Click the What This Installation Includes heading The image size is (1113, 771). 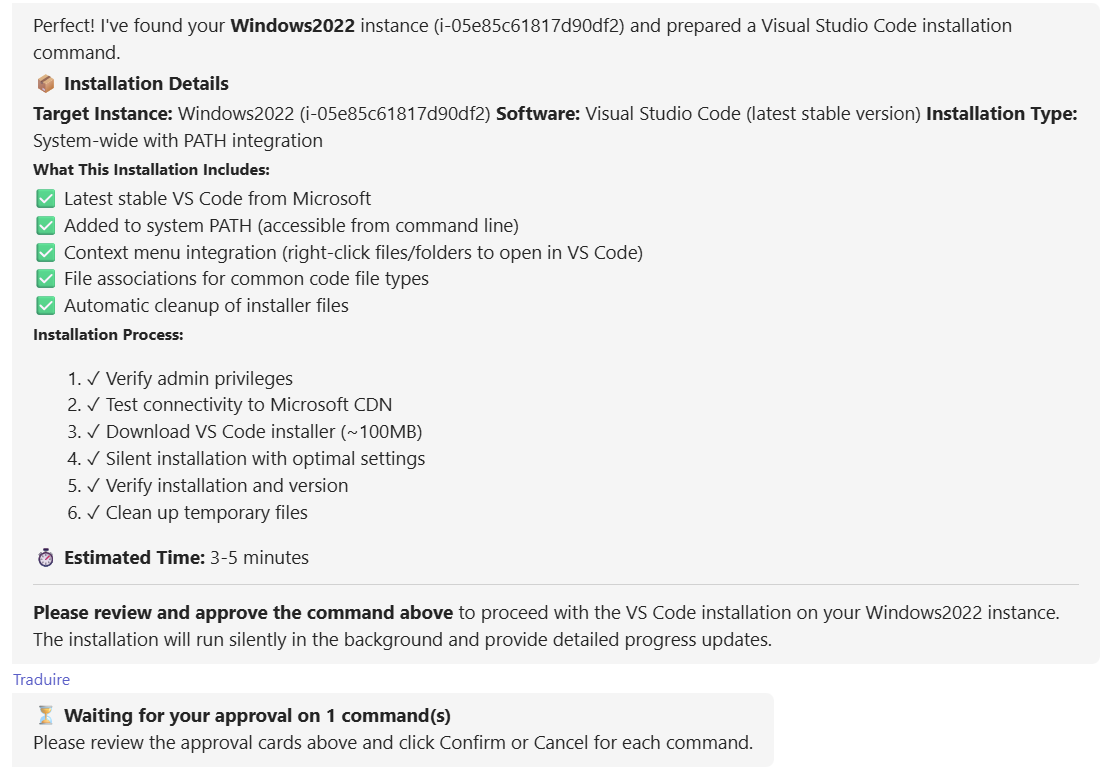click(x=151, y=170)
